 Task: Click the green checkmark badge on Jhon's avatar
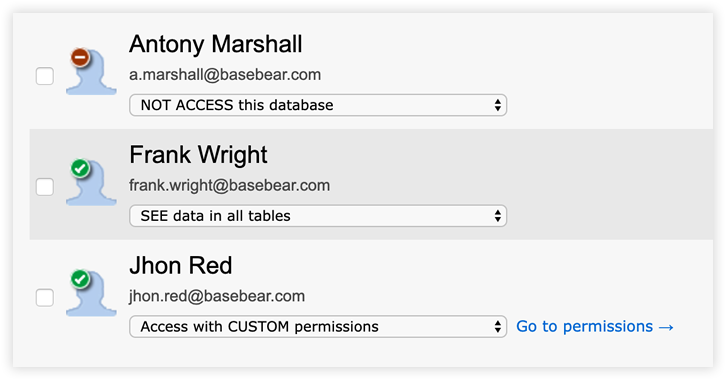pyautogui.click(x=80, y=279)
